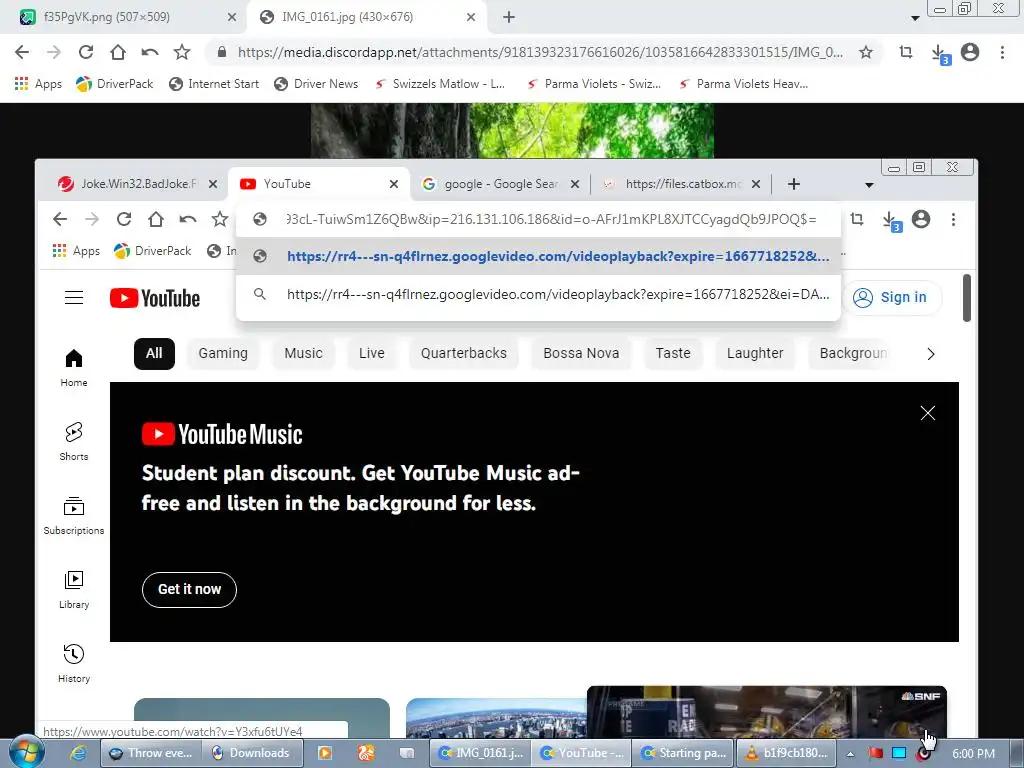The image size is (1024, 768).
Task: Open city skyline video thumbnail
Action: tap(496, 718)
